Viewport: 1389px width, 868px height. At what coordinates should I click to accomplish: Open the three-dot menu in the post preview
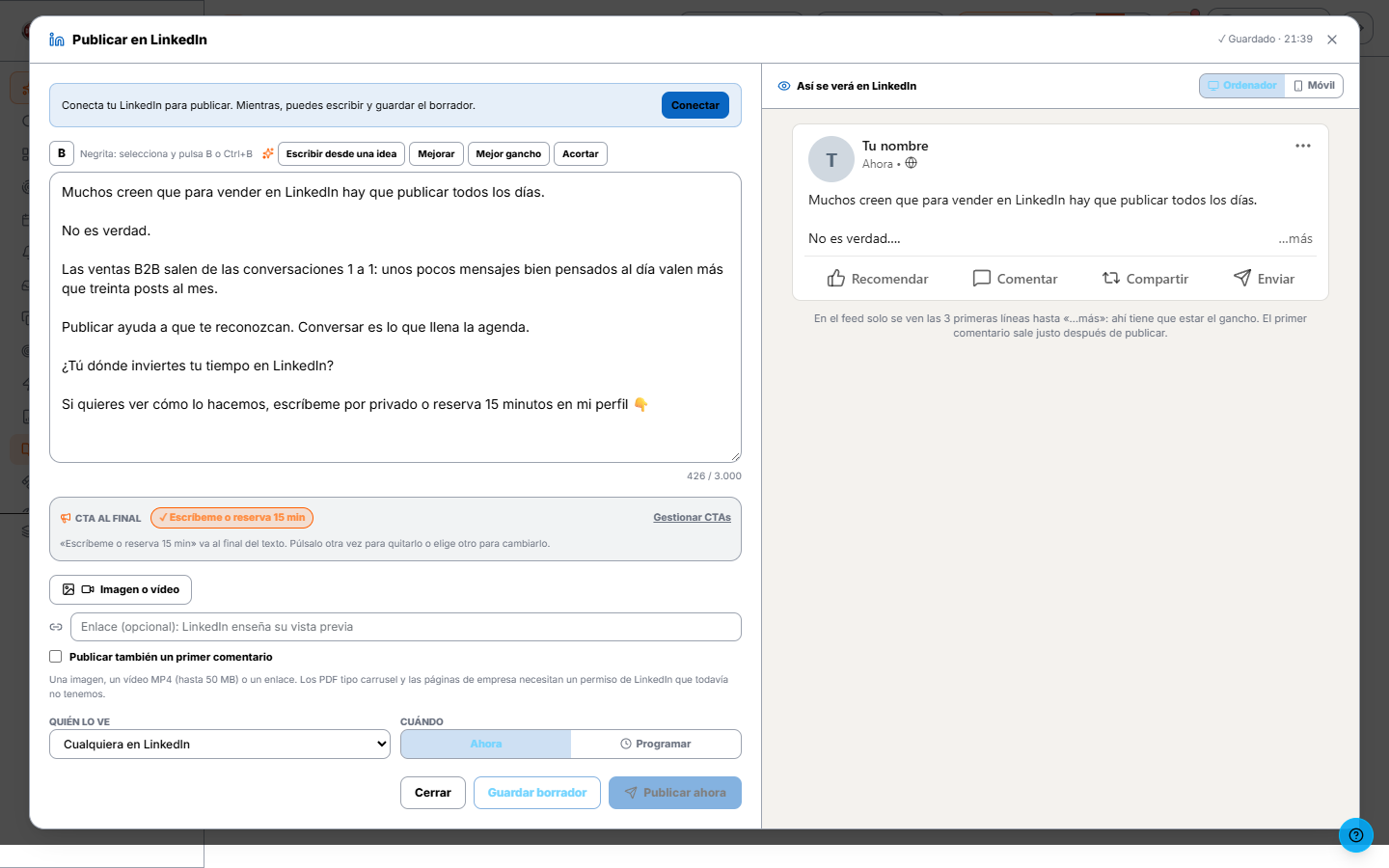point(1303,146)
